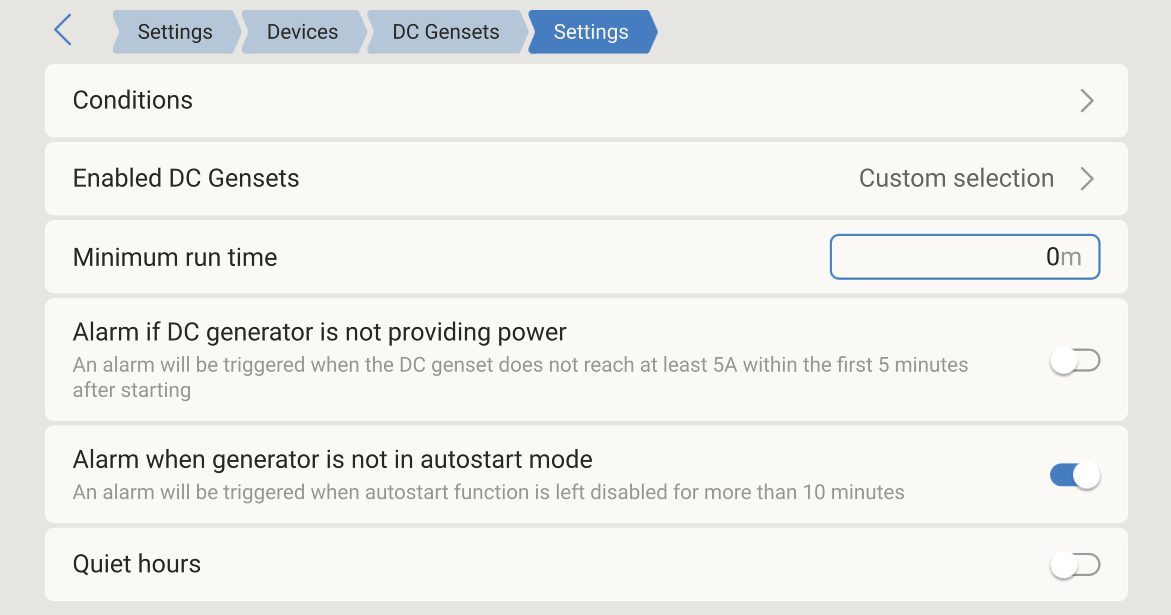Go back using the left arrow icon
The image size is (1171, 615).
pos(63,31)
